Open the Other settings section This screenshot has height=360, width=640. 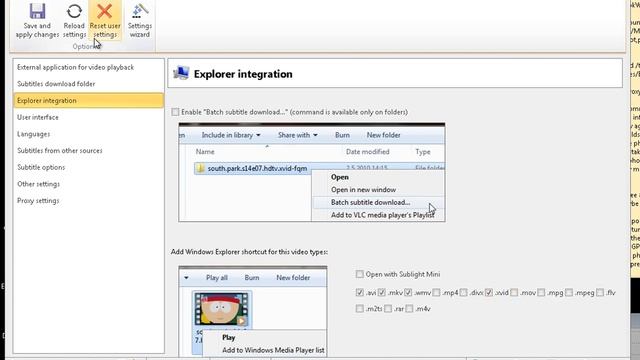coord(88,184)
